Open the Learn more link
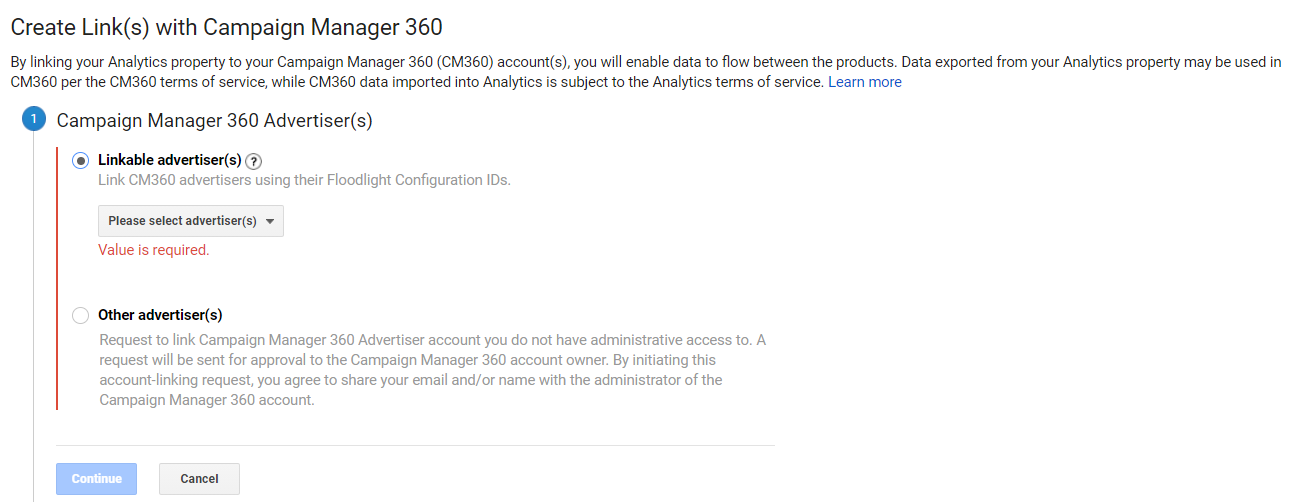Screen dimensions: 1304x502 pyautogui.click(x=865, y=82)
